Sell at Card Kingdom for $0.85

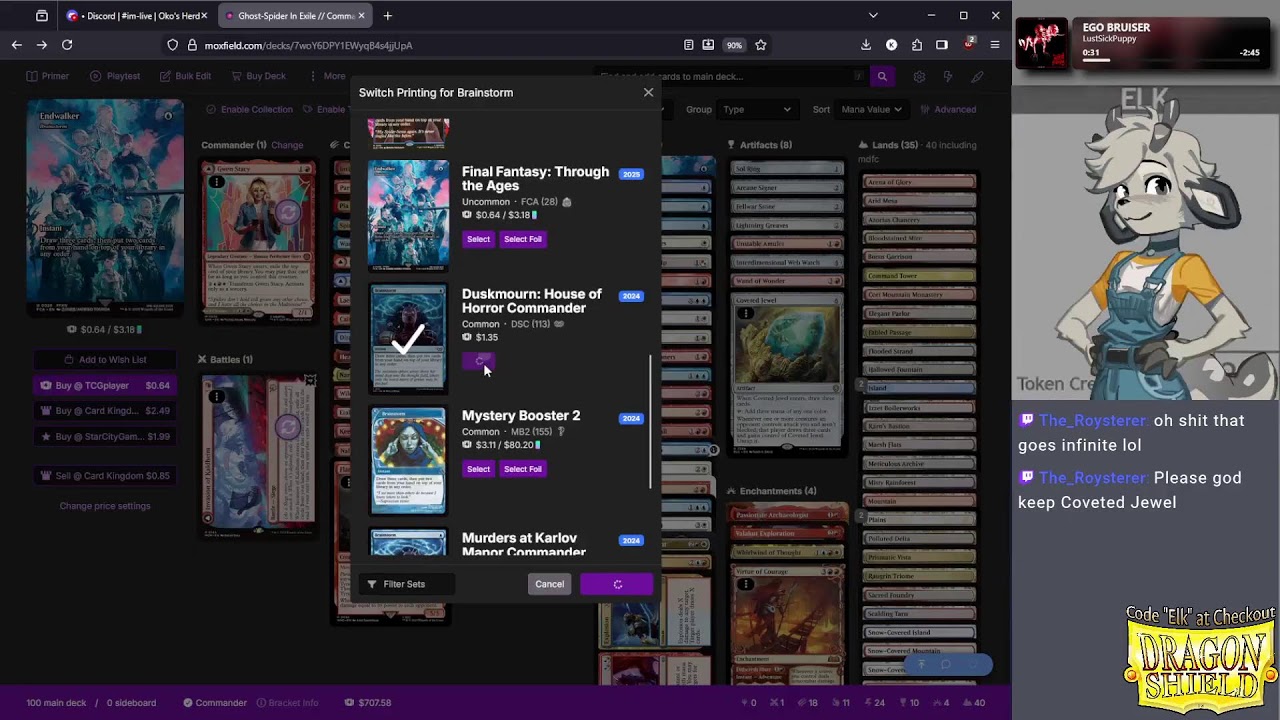[x=105, y=476]
